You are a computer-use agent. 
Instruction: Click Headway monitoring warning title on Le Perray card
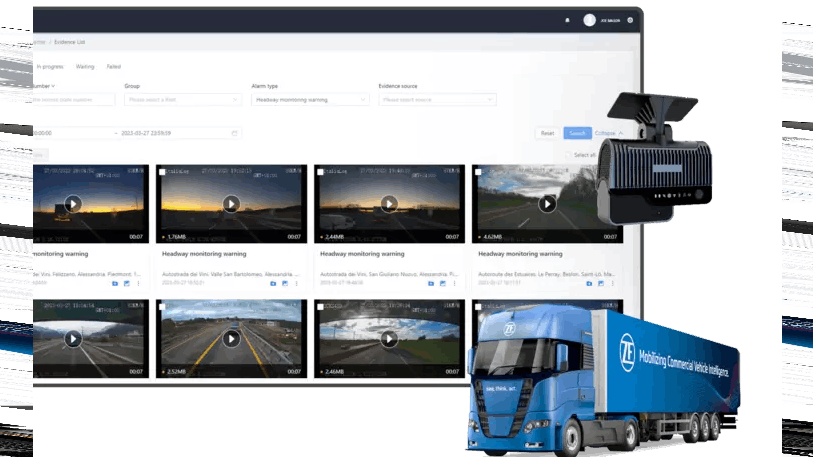520,254
